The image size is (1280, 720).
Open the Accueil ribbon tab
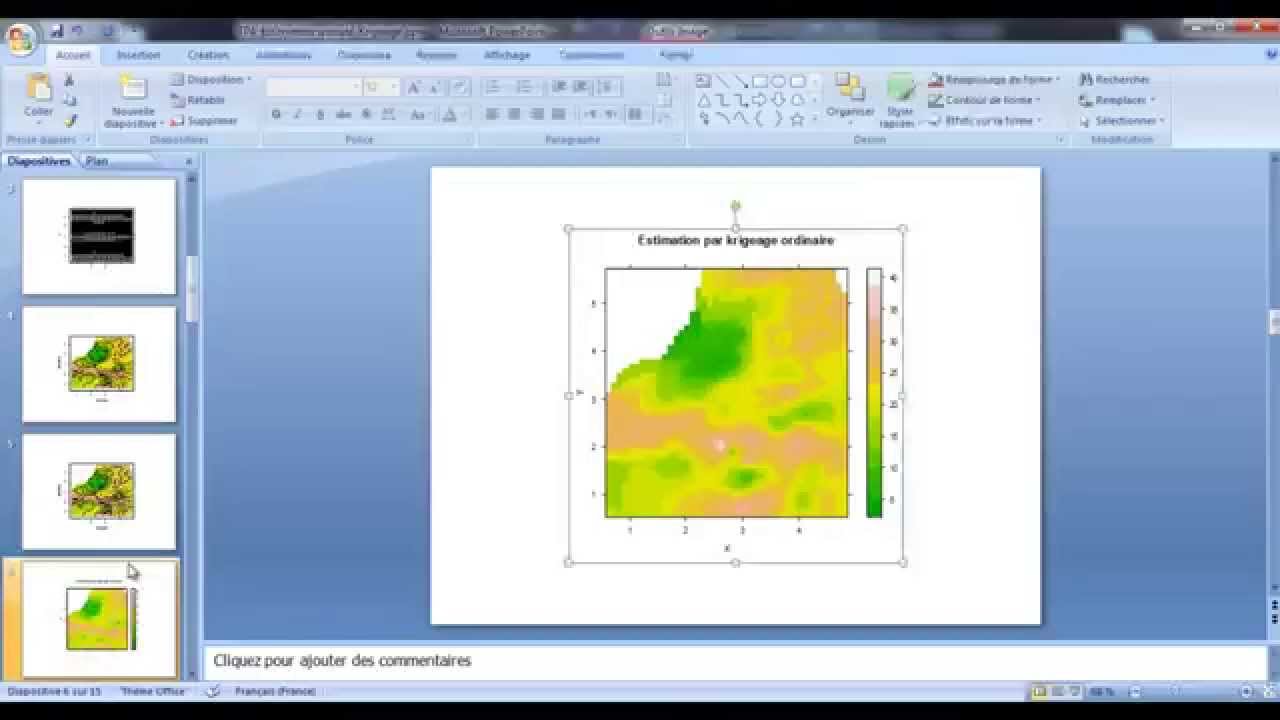point(73,55)
